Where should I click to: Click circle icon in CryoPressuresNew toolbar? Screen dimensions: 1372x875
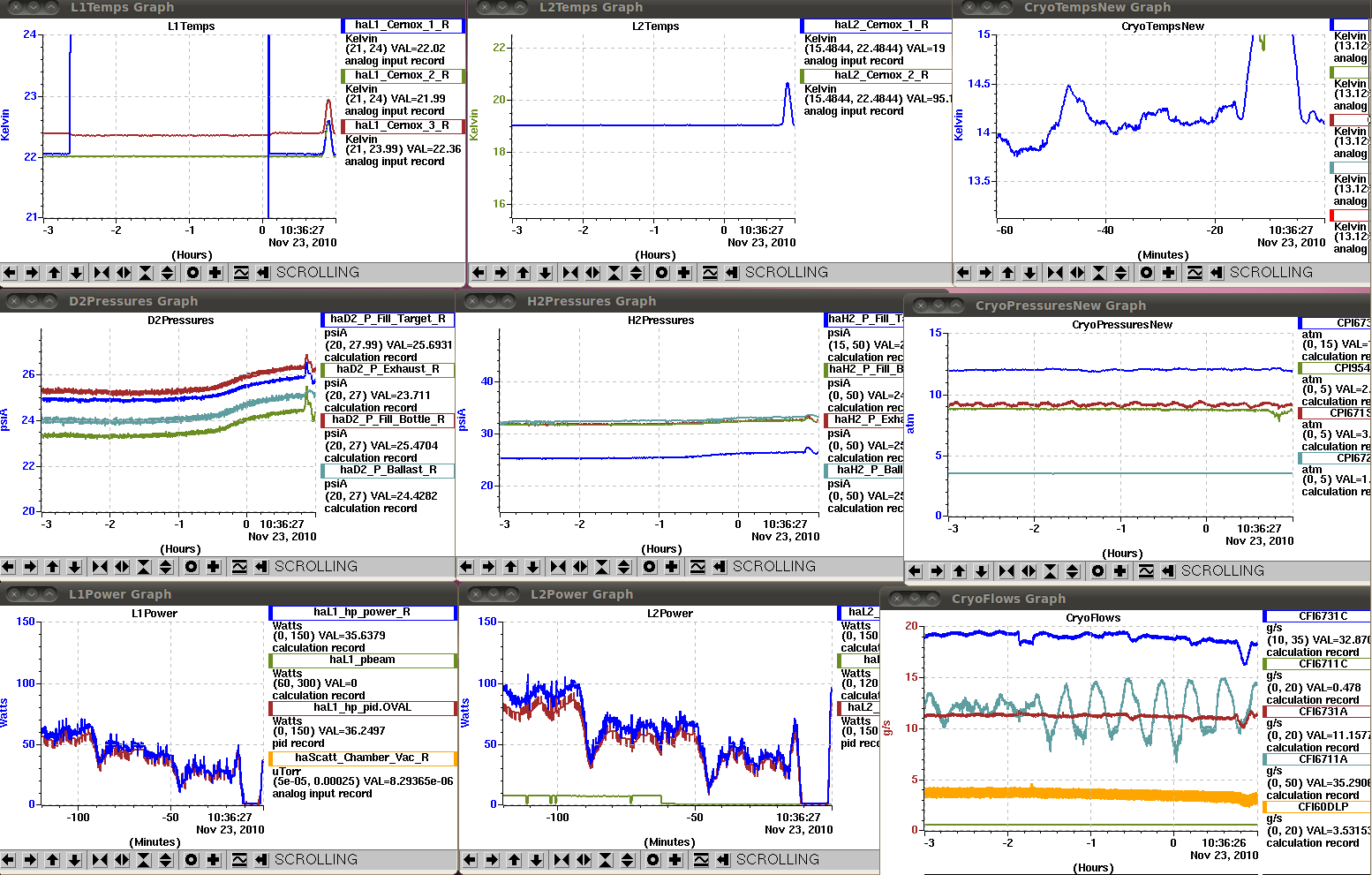click(x=1098, y=571)
